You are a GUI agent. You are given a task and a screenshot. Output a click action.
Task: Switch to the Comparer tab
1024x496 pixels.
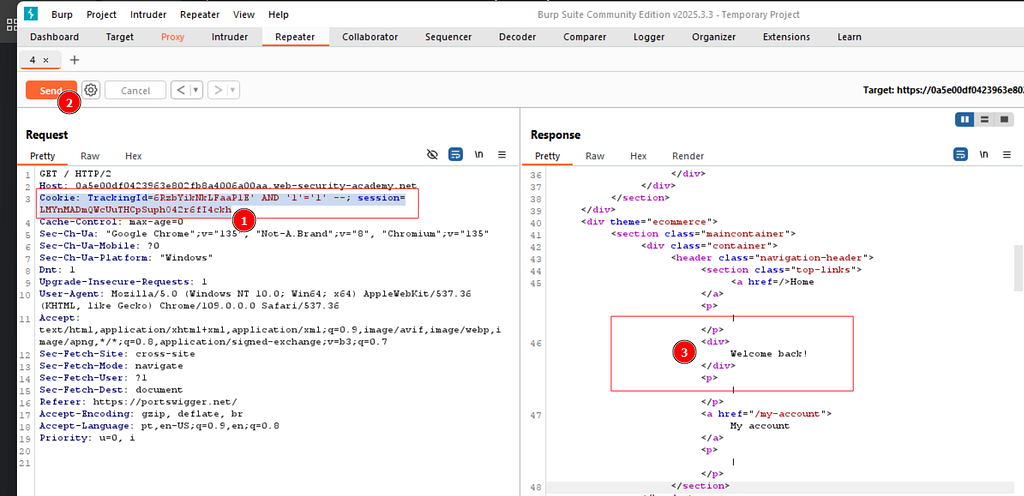coord(584,37)
